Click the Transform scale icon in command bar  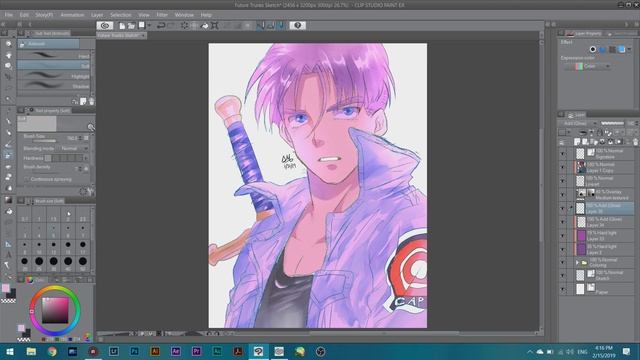click(214, 25)
